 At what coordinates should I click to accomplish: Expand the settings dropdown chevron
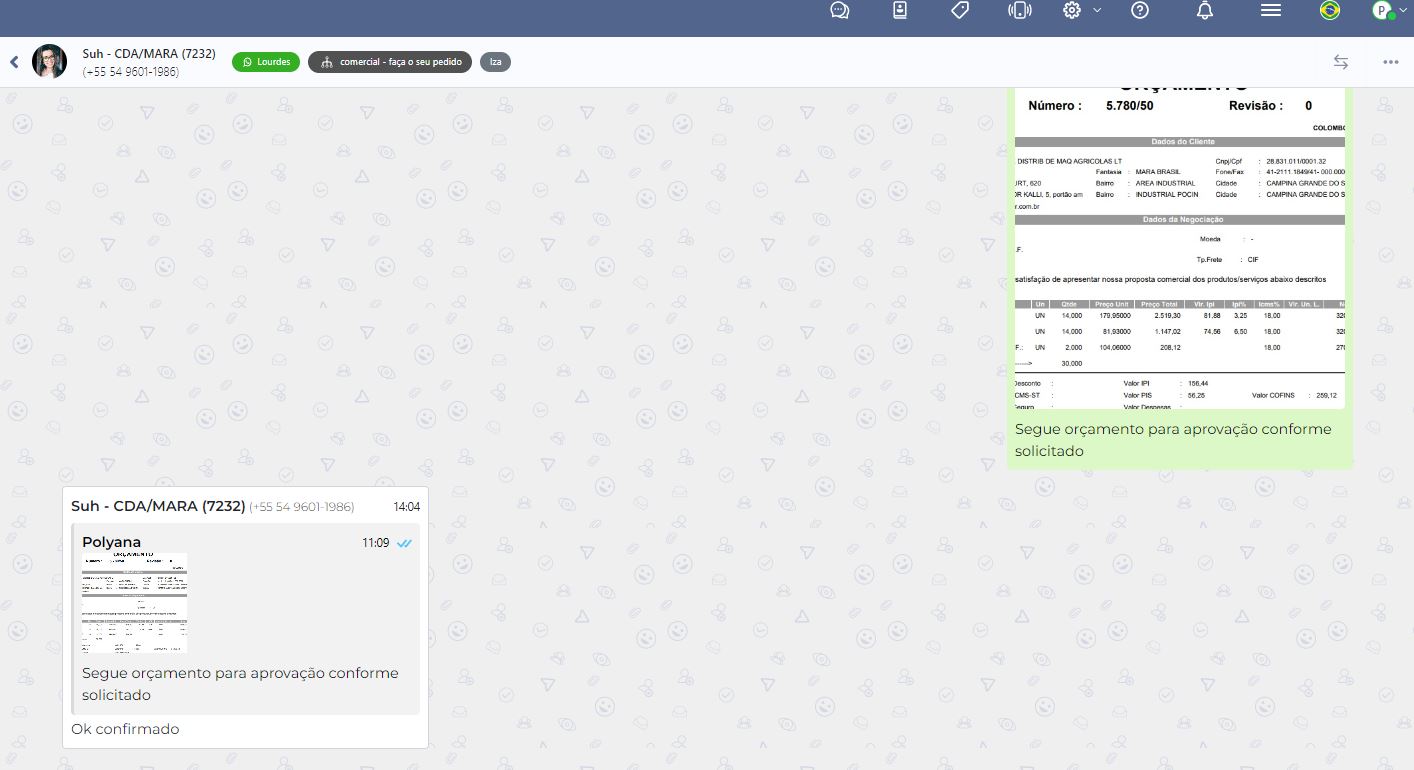(x=1097, y=10)
